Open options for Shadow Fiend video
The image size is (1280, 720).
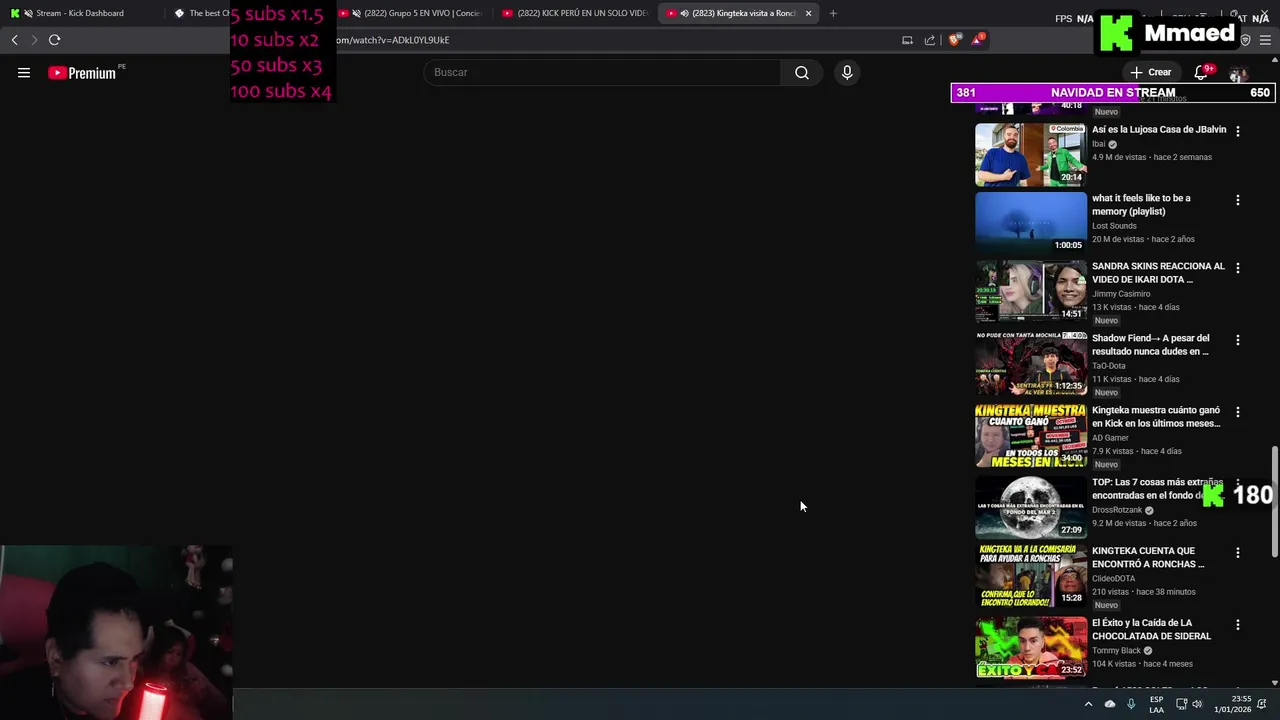point(1238,340)
